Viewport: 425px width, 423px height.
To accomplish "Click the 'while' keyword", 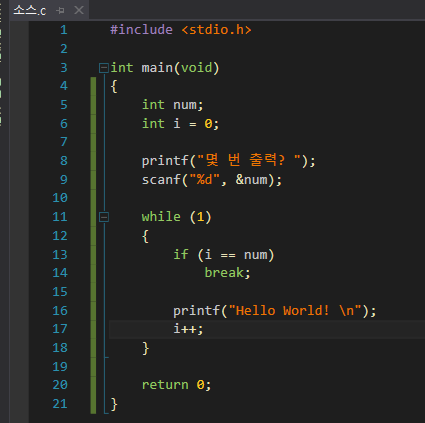I will tap(161, 217).
